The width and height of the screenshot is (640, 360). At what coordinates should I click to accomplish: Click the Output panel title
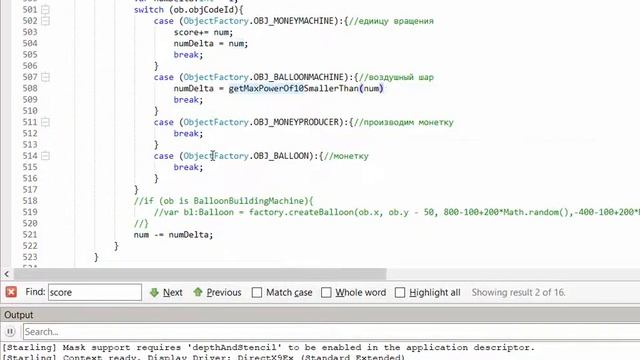coord(19,315)
